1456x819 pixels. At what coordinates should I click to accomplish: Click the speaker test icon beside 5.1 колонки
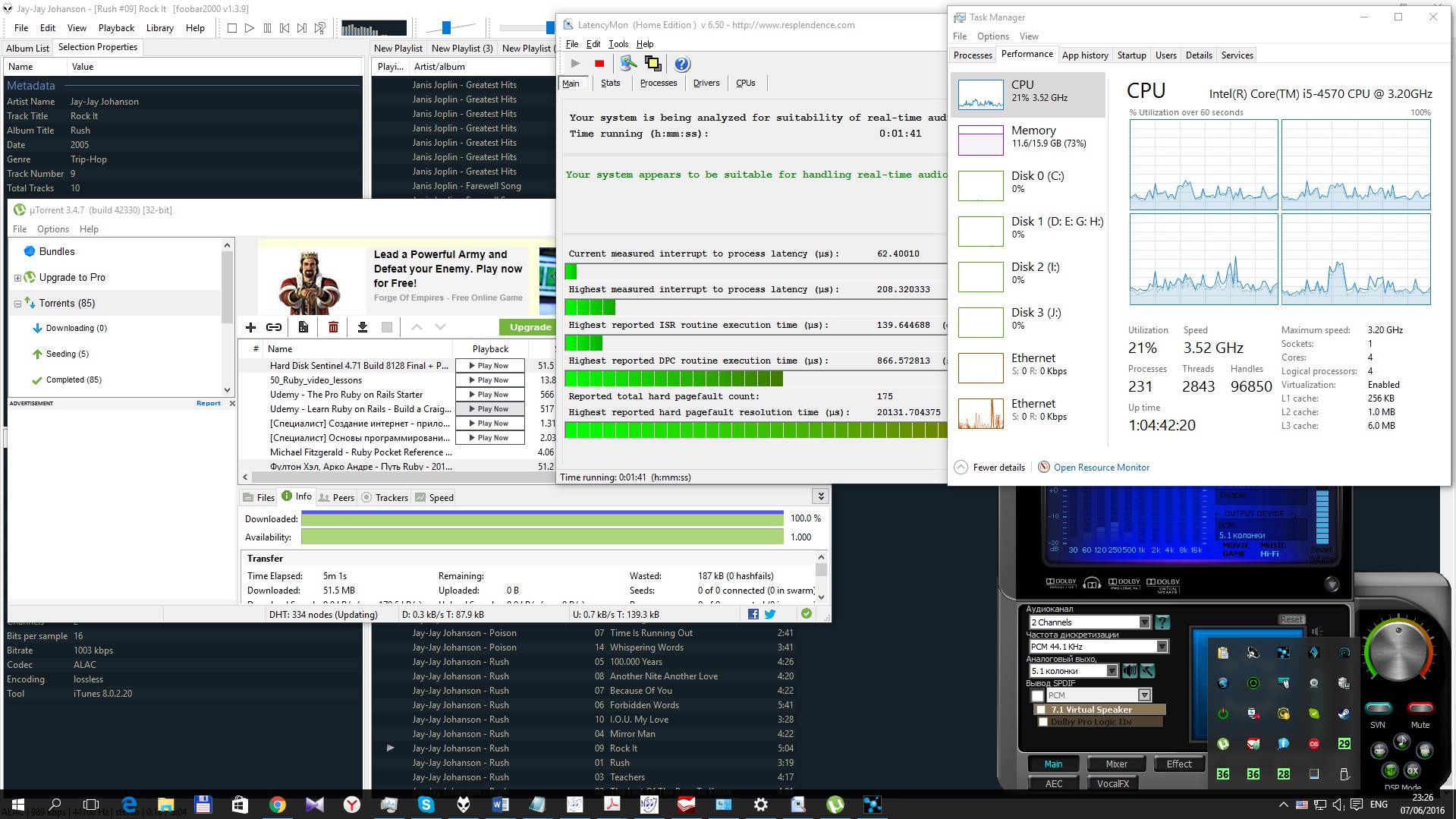(1130, 670)
